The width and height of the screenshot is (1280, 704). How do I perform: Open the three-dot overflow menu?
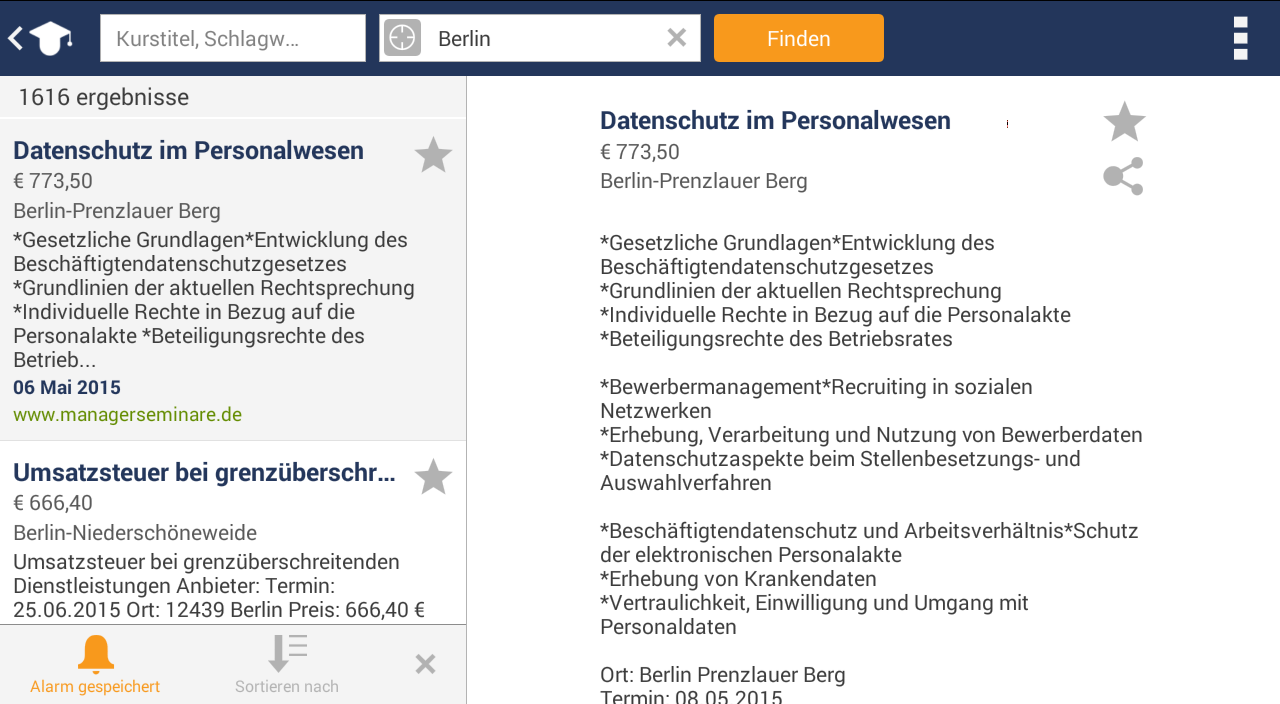click(x=1240, y=38)
